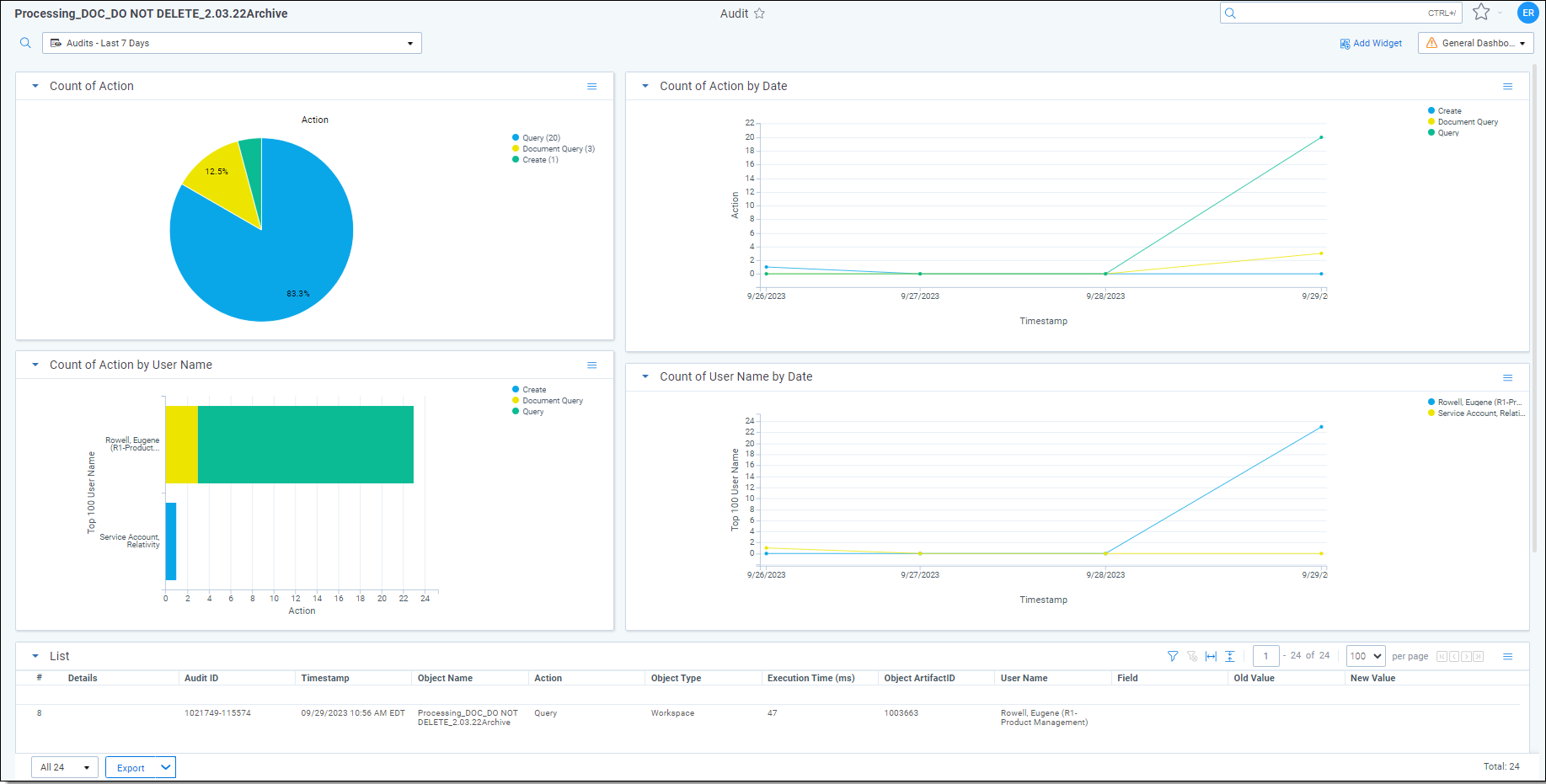
Task: Click the Add Widget link
Action: (1371, 43)
